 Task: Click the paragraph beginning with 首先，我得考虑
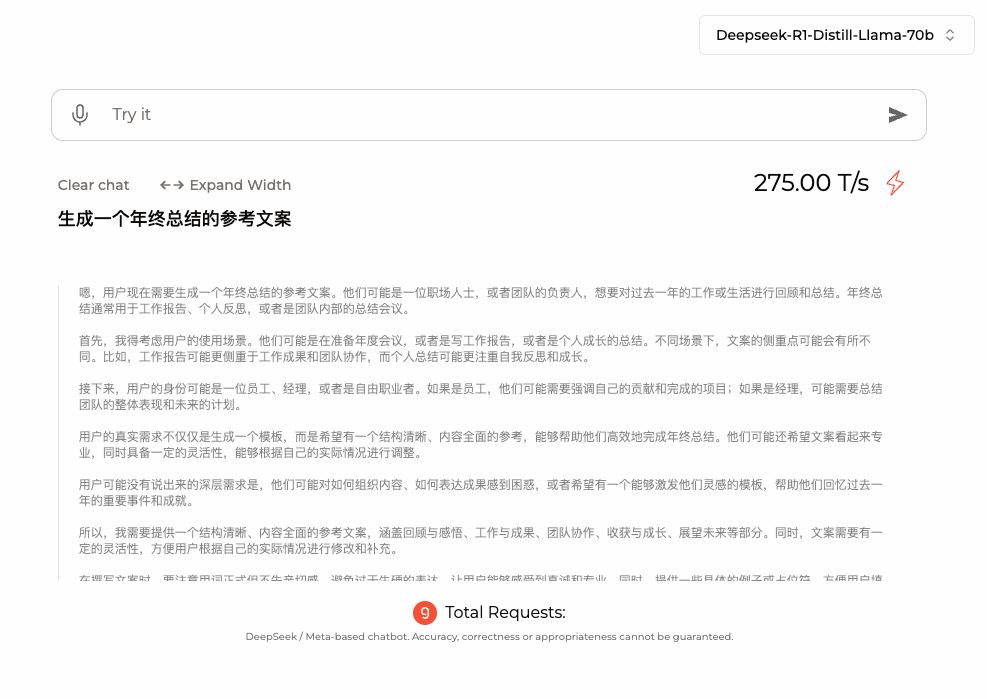click(x=475, y=349)
